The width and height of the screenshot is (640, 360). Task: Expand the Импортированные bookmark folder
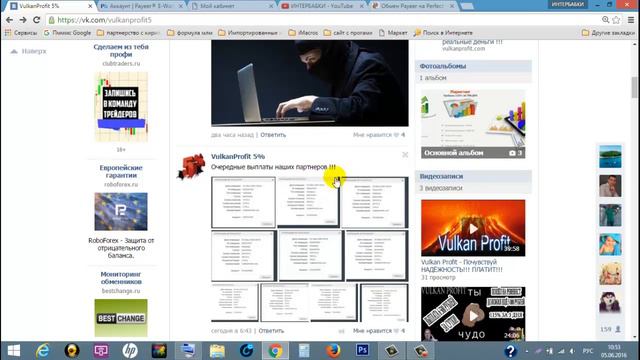(249, 33)
